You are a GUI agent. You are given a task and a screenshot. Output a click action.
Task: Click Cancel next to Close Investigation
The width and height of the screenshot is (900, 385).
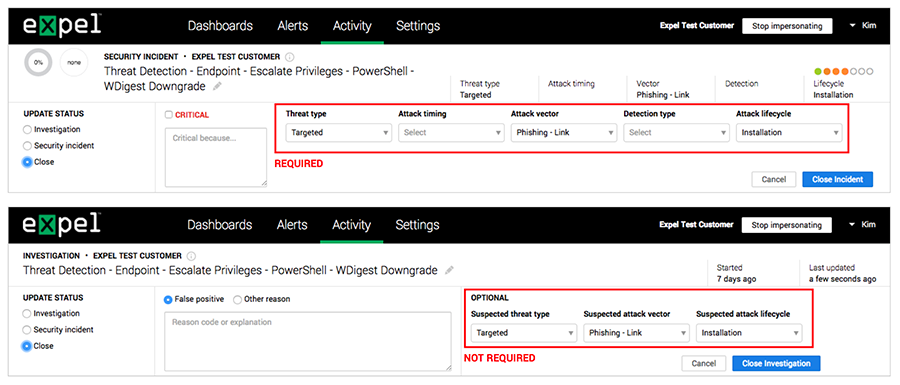pos(703,363)
